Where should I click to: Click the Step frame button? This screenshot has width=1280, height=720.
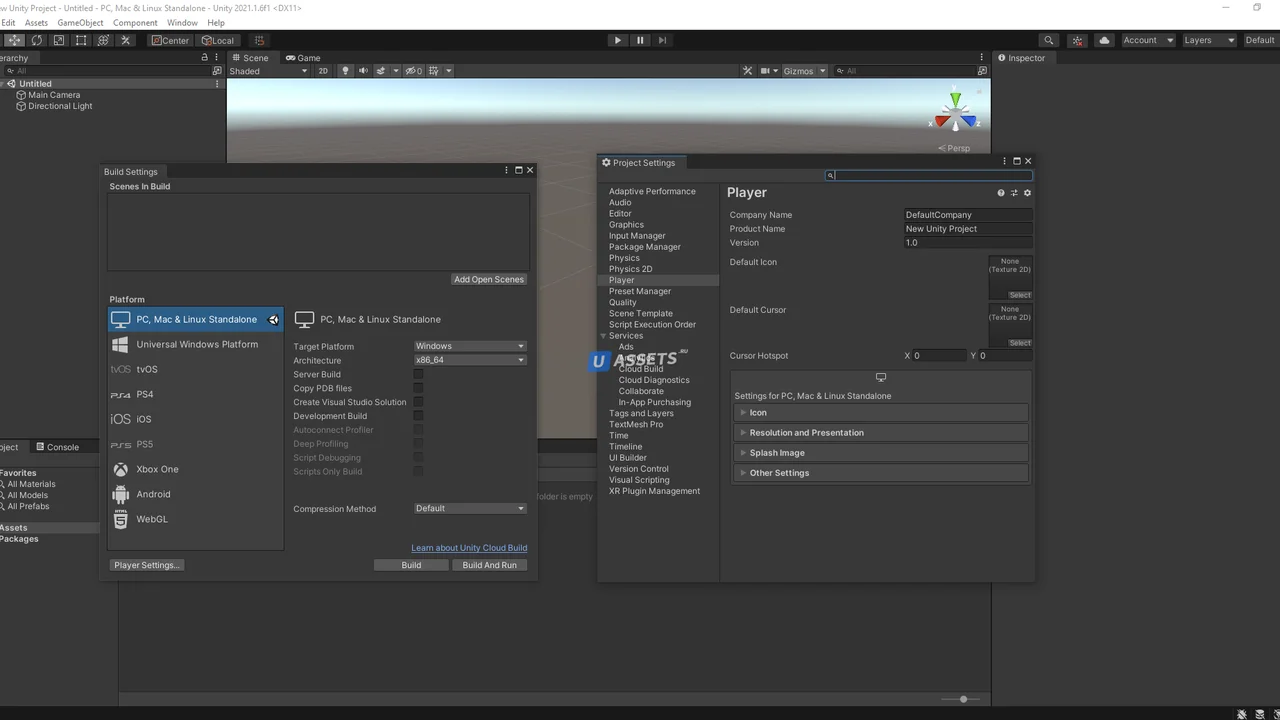click(662, 40)
